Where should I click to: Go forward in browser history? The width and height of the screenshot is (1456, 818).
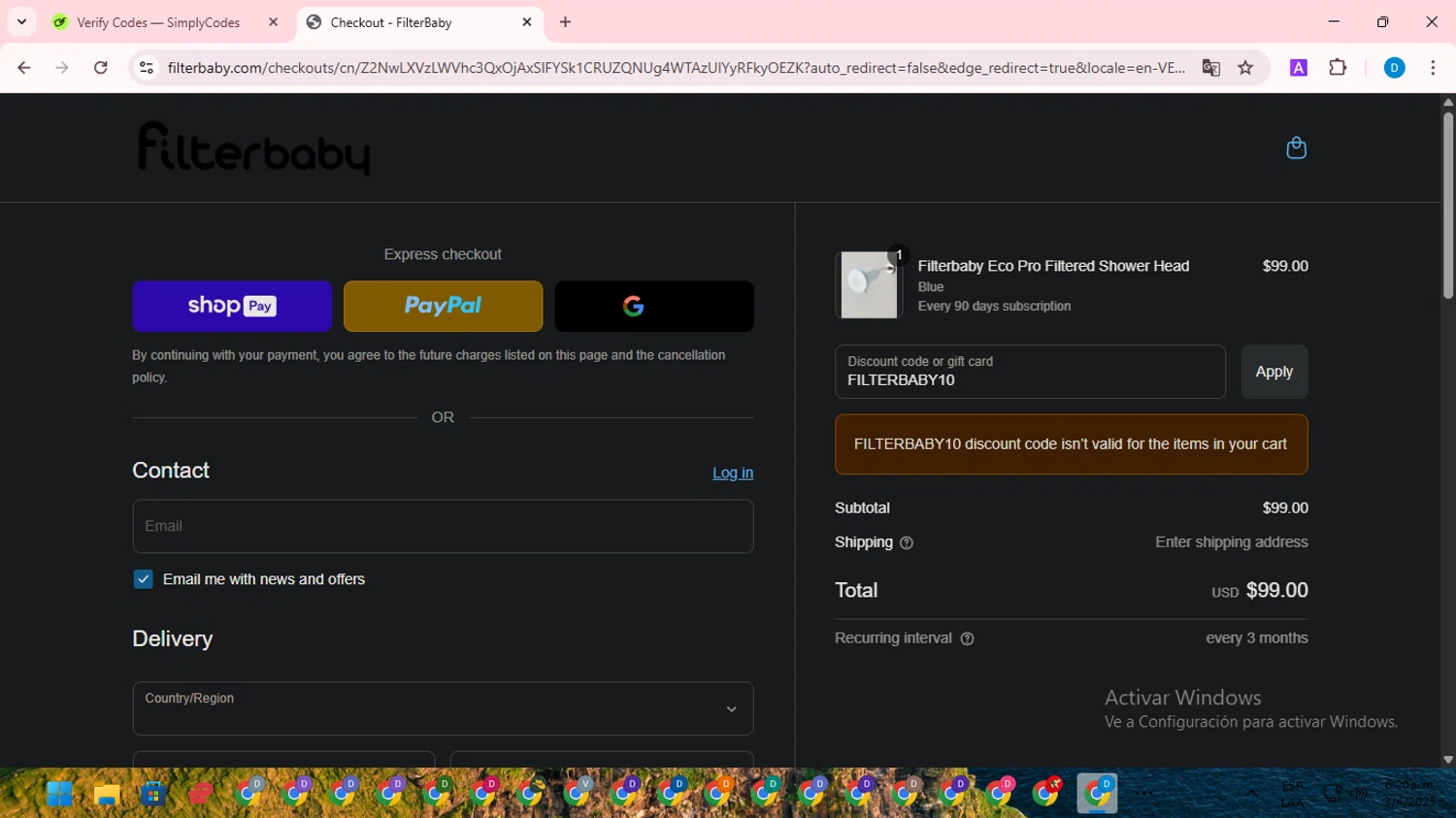[62, 68]
